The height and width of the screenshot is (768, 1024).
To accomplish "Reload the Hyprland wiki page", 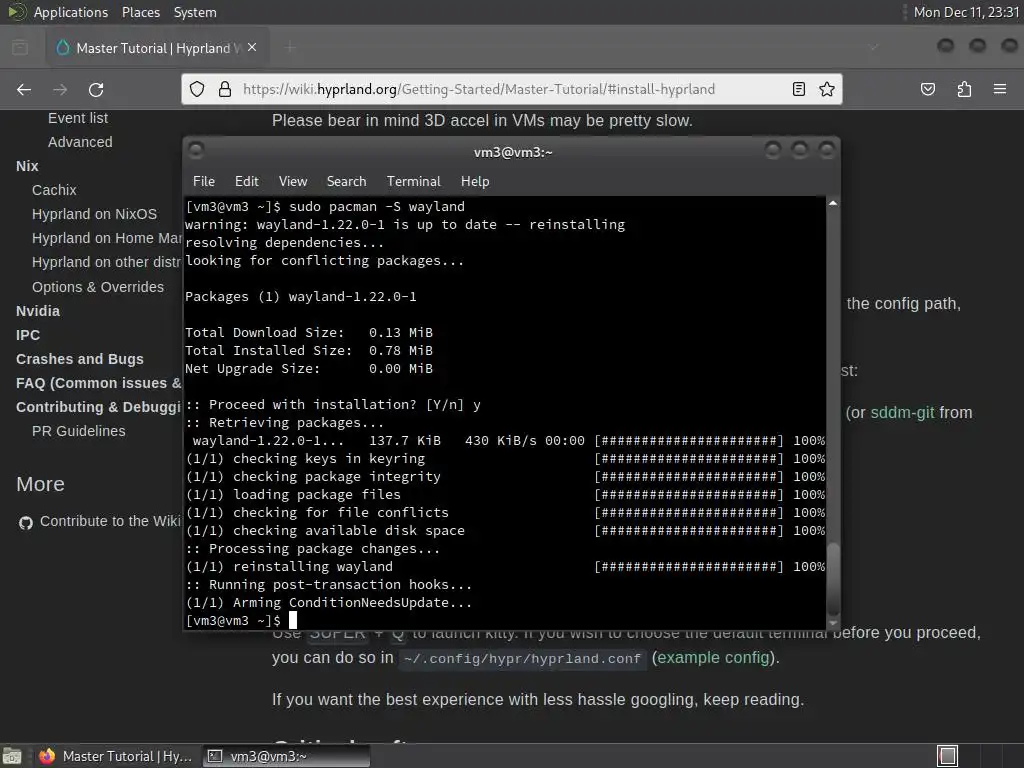I will click(96, 89).
